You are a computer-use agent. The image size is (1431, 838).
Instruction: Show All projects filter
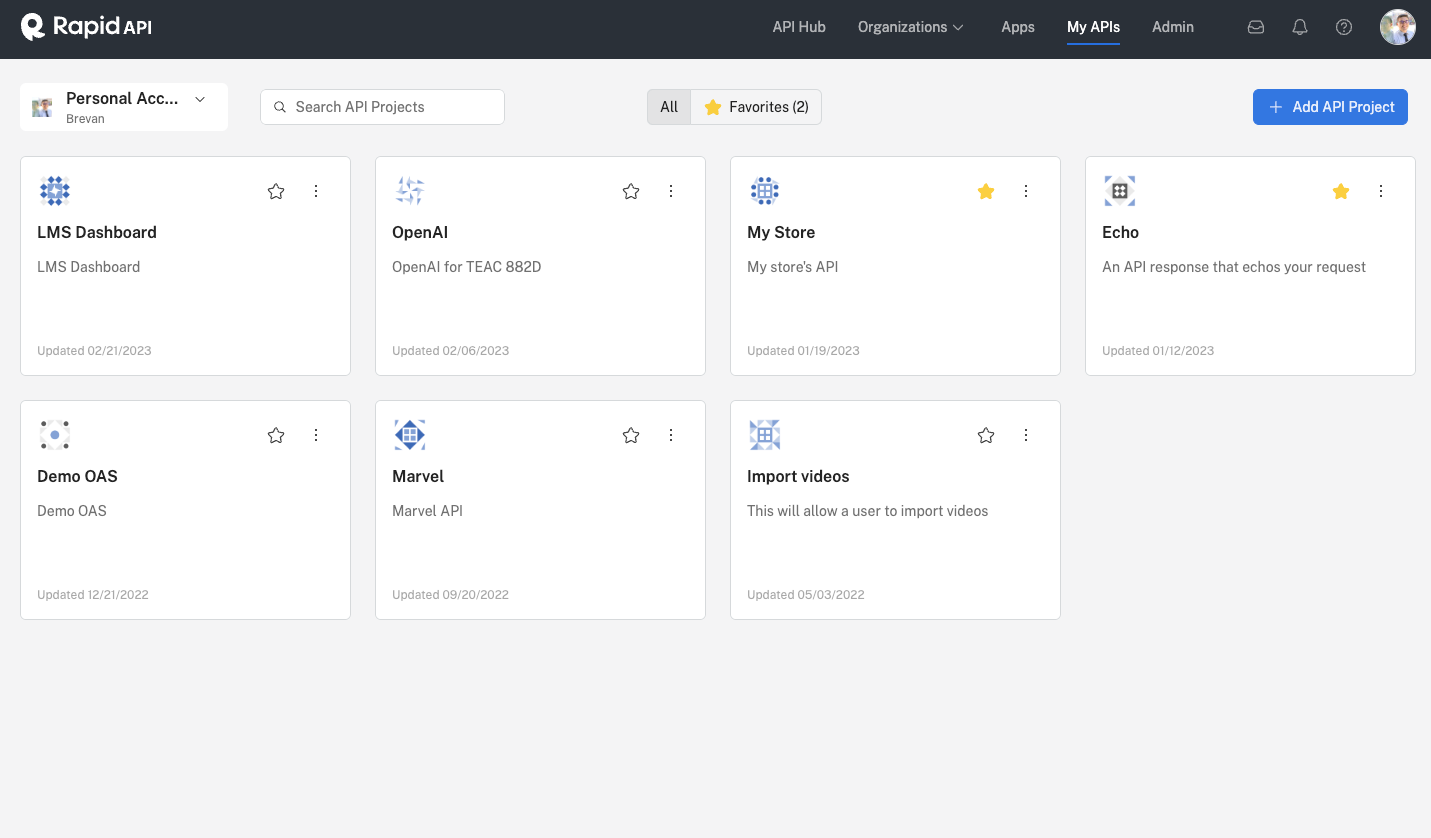coord(669,107)
